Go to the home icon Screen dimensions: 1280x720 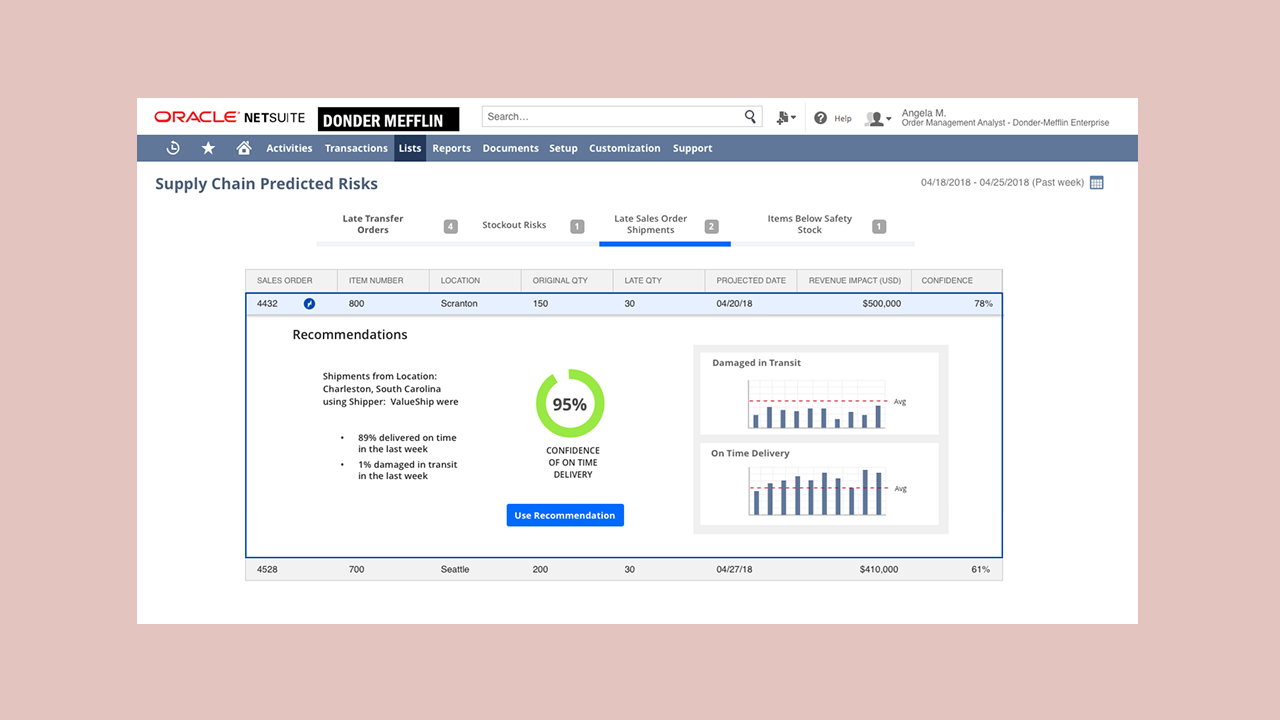point(244,148)
